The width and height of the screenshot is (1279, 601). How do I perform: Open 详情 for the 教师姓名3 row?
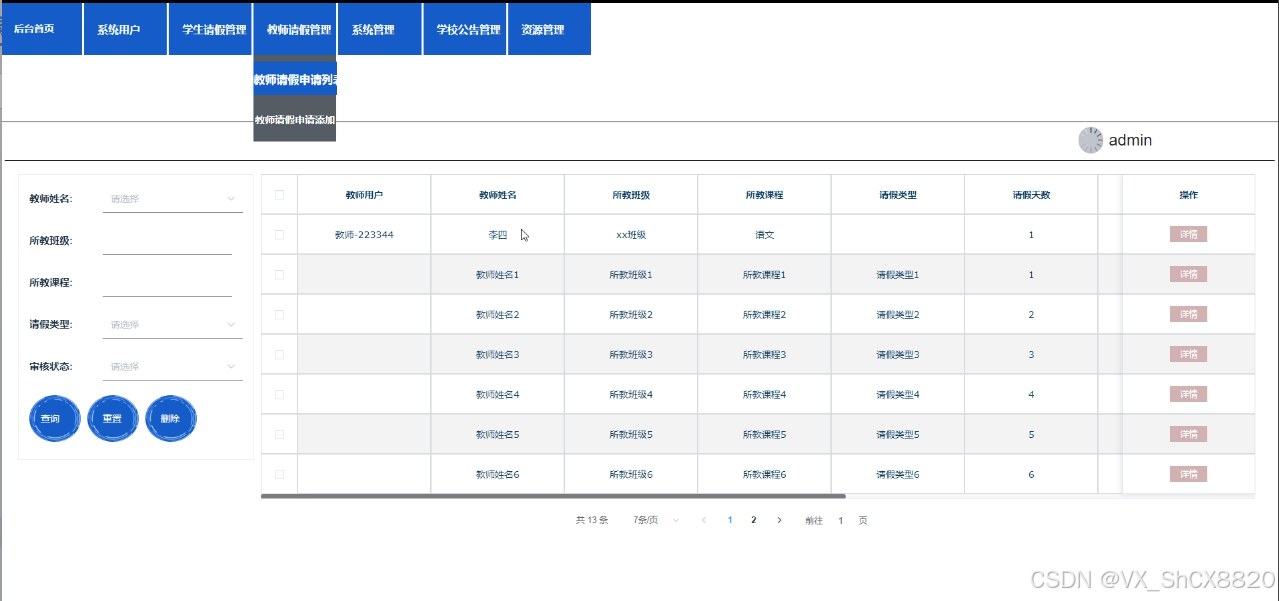(x=1188, y=355)
